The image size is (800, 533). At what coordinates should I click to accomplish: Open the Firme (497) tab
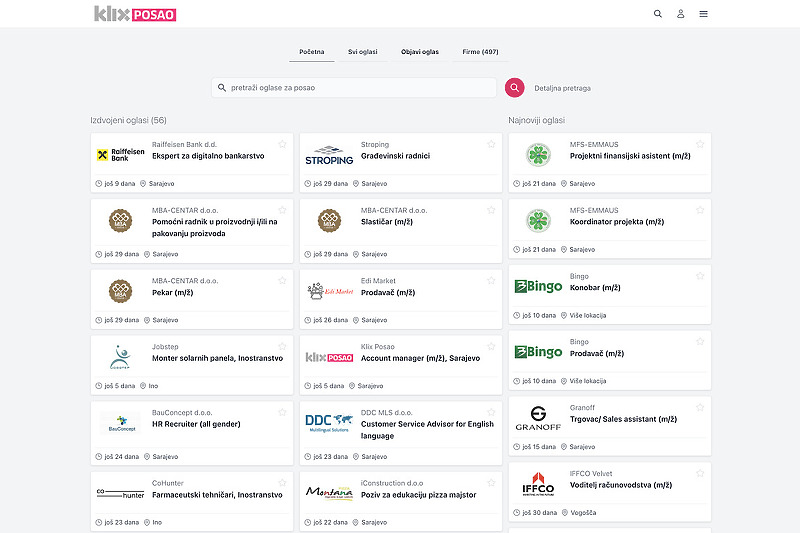click(x=480, y=52)
